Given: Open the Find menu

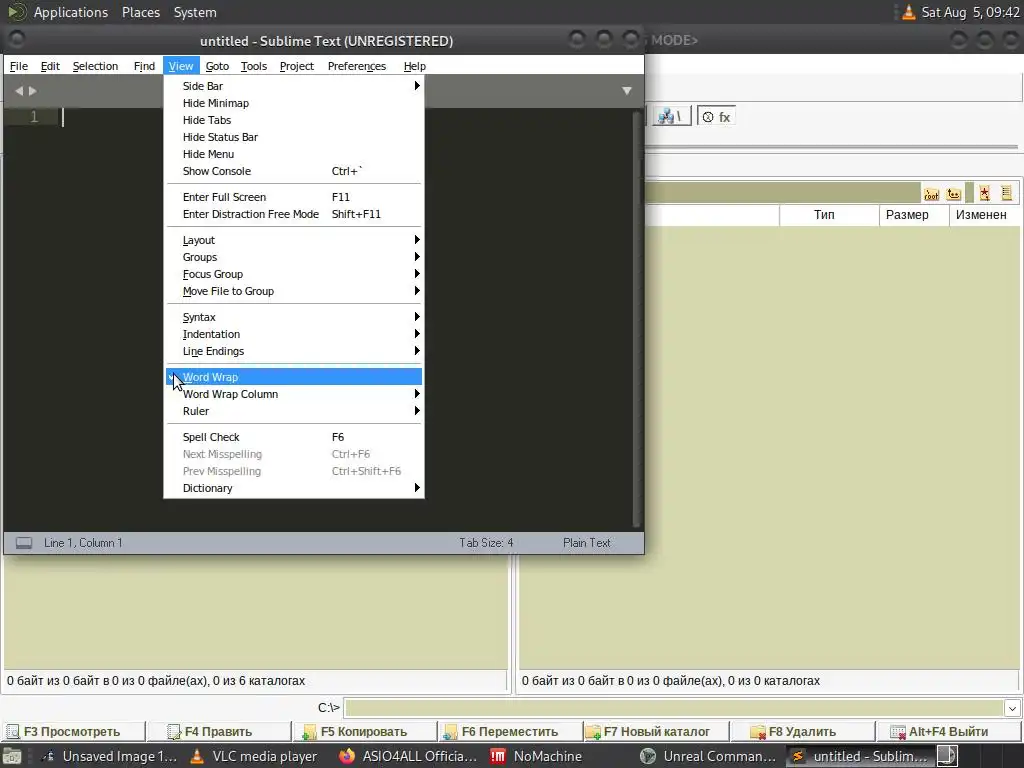Looking at the screenshot, I should coord(144,66).
